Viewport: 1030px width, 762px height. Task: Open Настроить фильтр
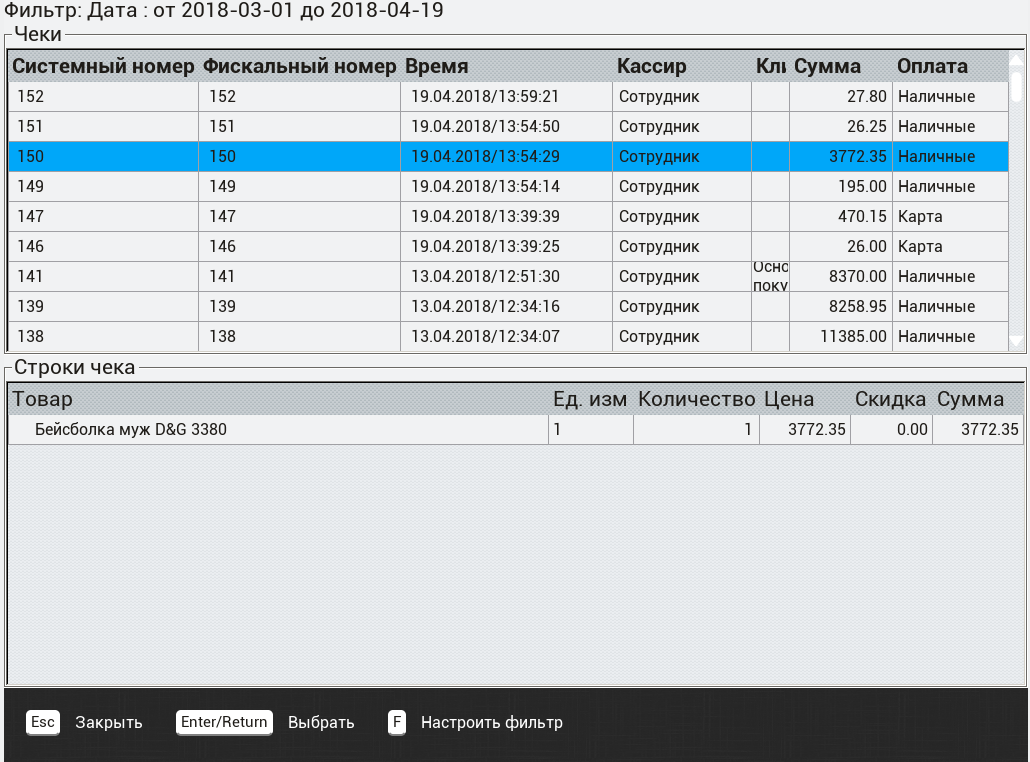[x=492, y=723]
